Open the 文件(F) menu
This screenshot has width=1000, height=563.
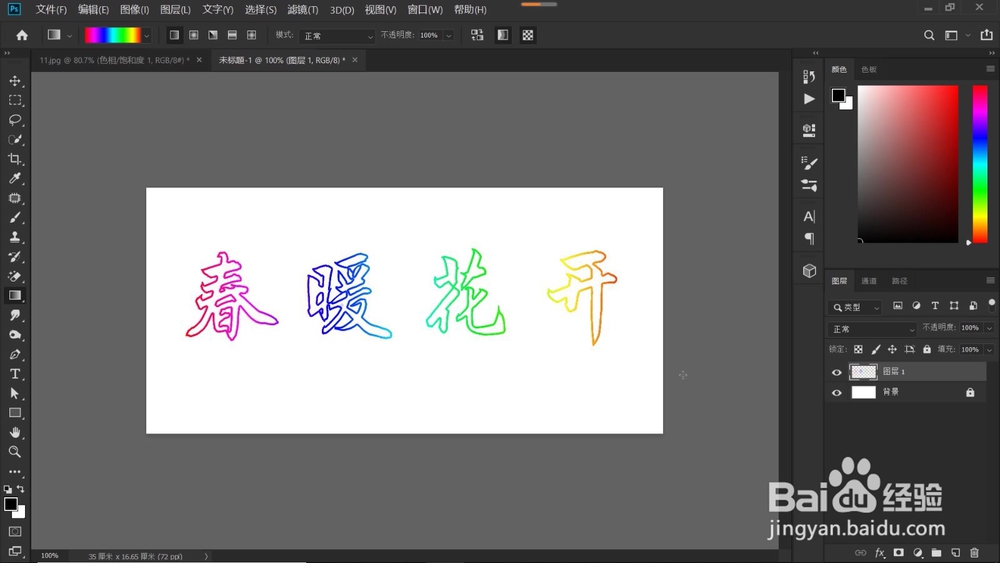tap(51, 10)
